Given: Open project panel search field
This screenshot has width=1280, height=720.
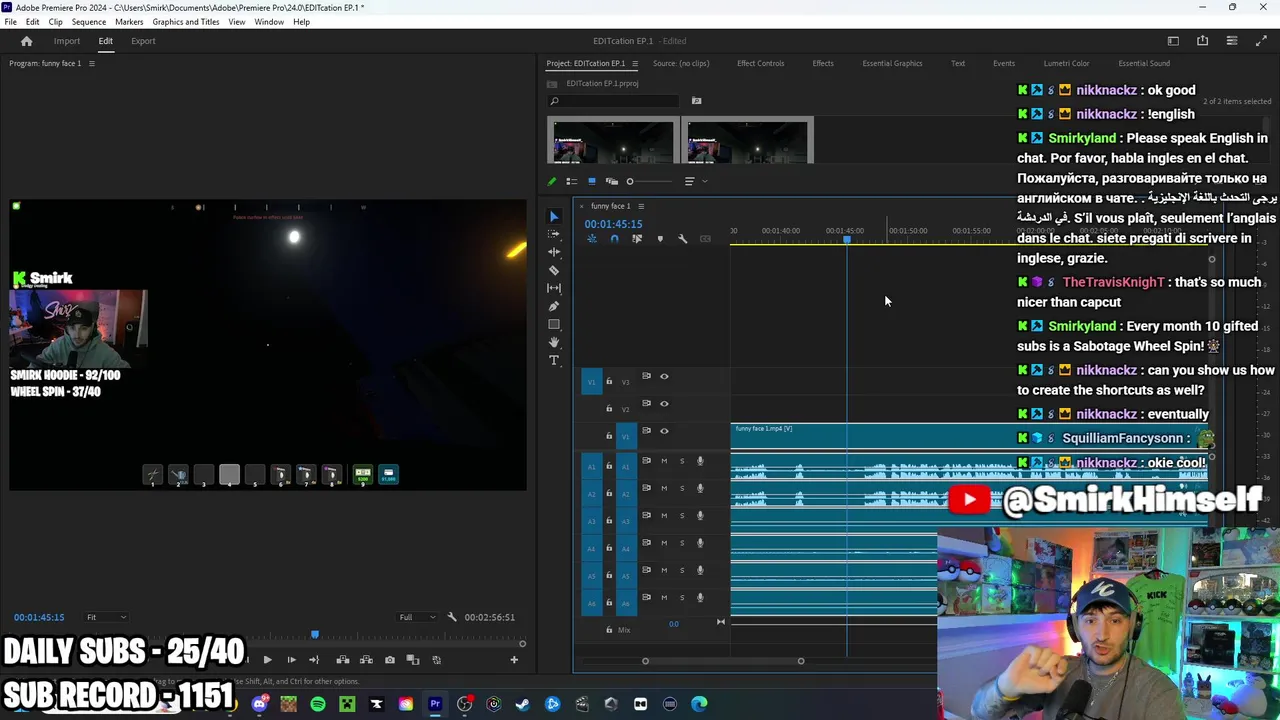Looking at the screenshot, I should click(615, 101).
